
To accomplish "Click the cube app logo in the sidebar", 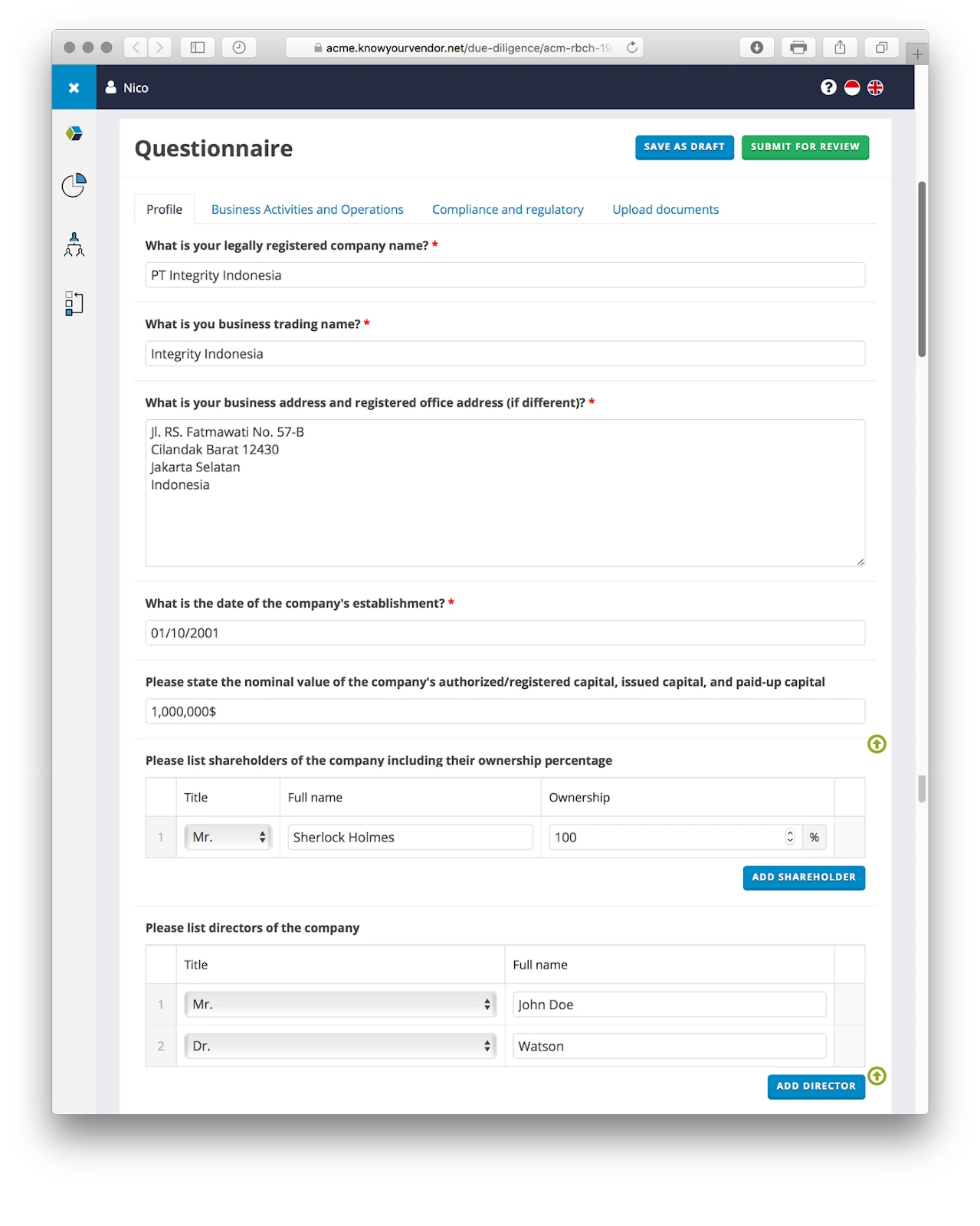I will (x=74, y=134).
